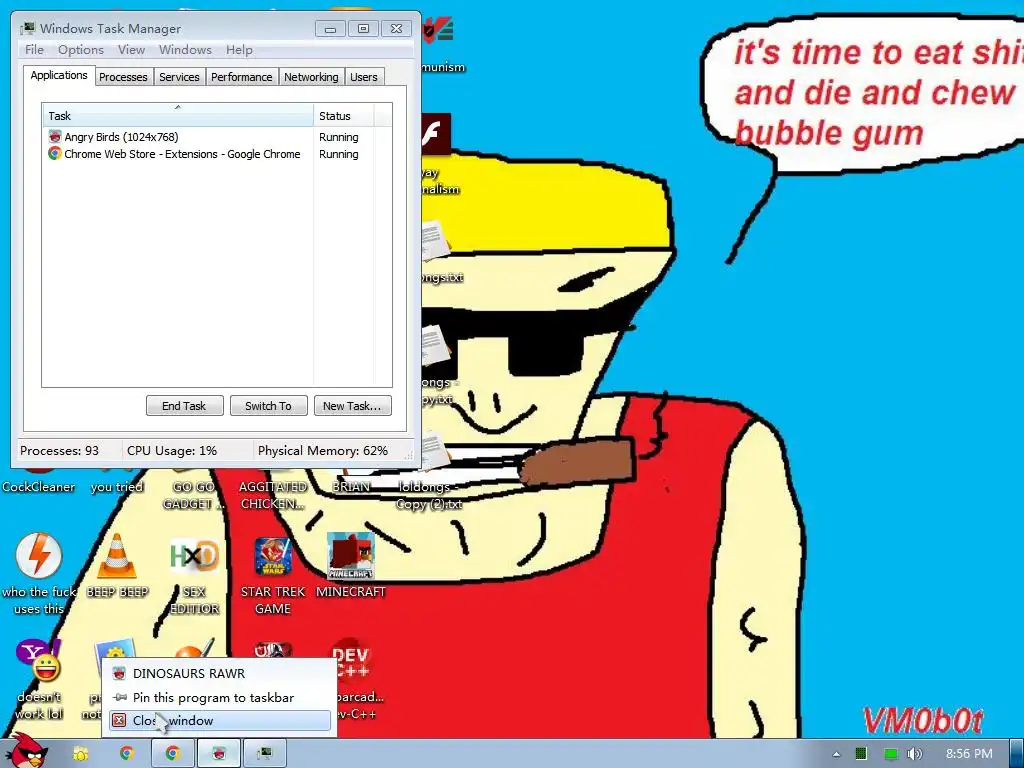Viewport: 1024px width, 768px height.
Task: Click the Running status for Angry Birds
Action: coord(338,137)
